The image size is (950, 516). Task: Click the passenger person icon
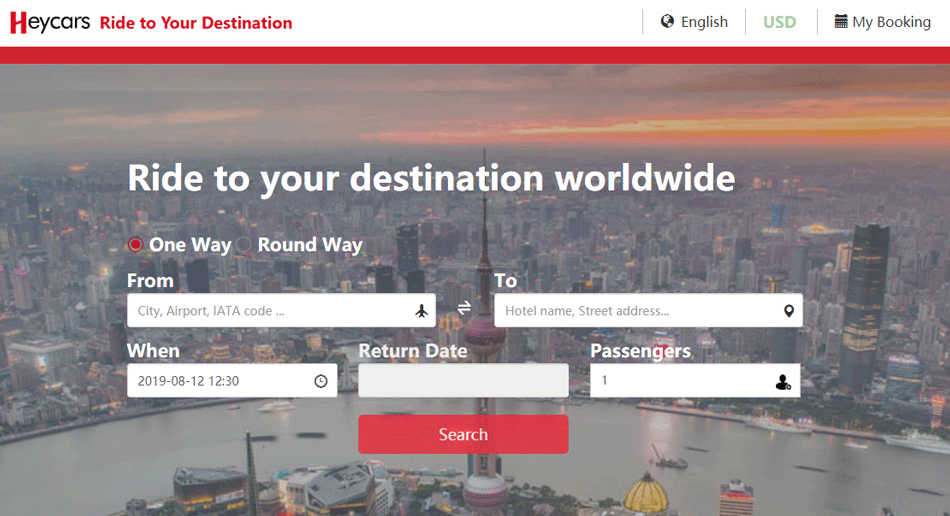click(x=783, y=382)
